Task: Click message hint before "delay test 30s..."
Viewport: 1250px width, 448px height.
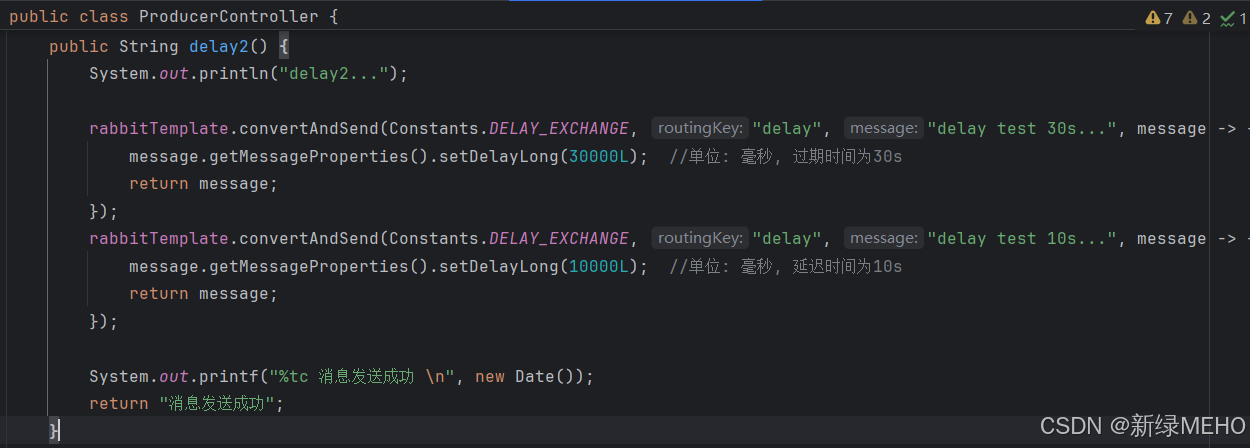Action: pyautogui.click(x=882, y=128)
